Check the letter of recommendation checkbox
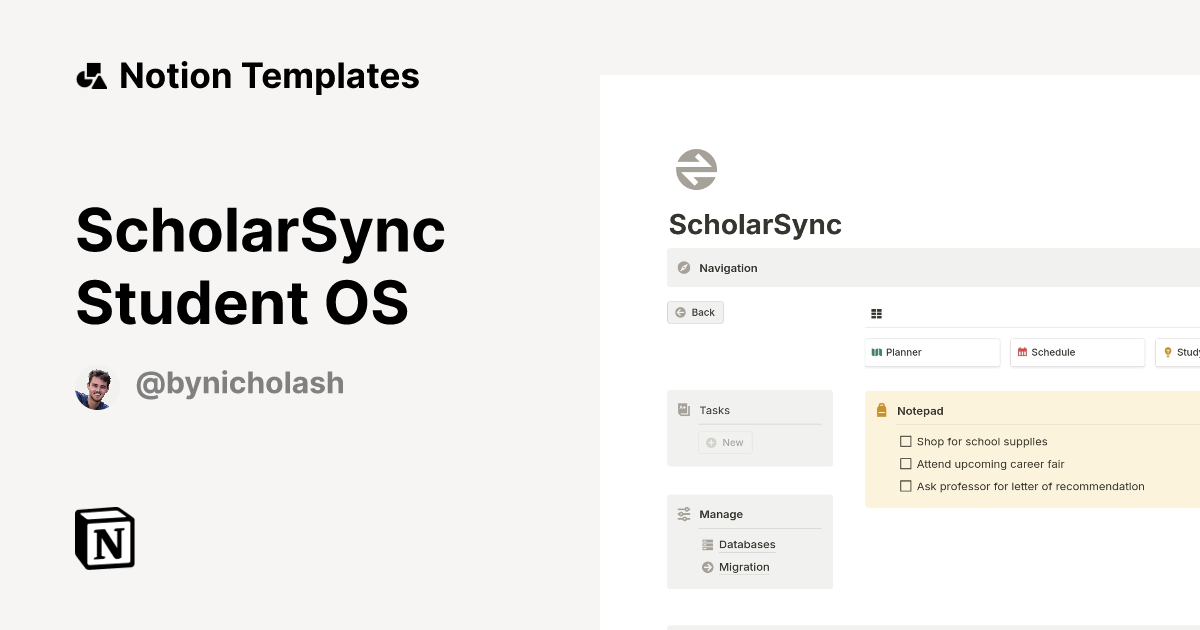 coord(906,486)
